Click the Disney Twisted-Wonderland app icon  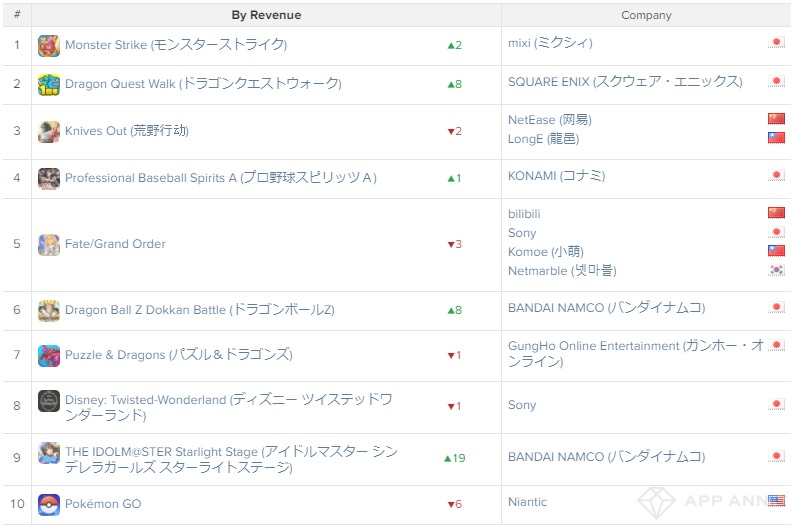point(49,401)
